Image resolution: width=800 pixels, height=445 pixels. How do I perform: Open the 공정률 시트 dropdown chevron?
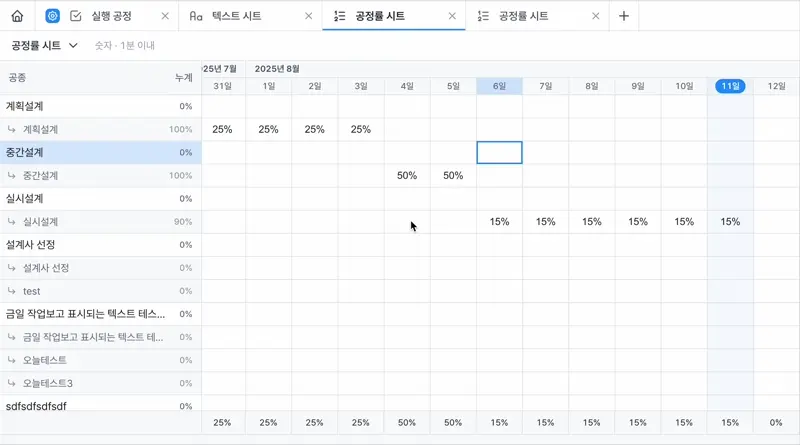click(x=74, y=46)
